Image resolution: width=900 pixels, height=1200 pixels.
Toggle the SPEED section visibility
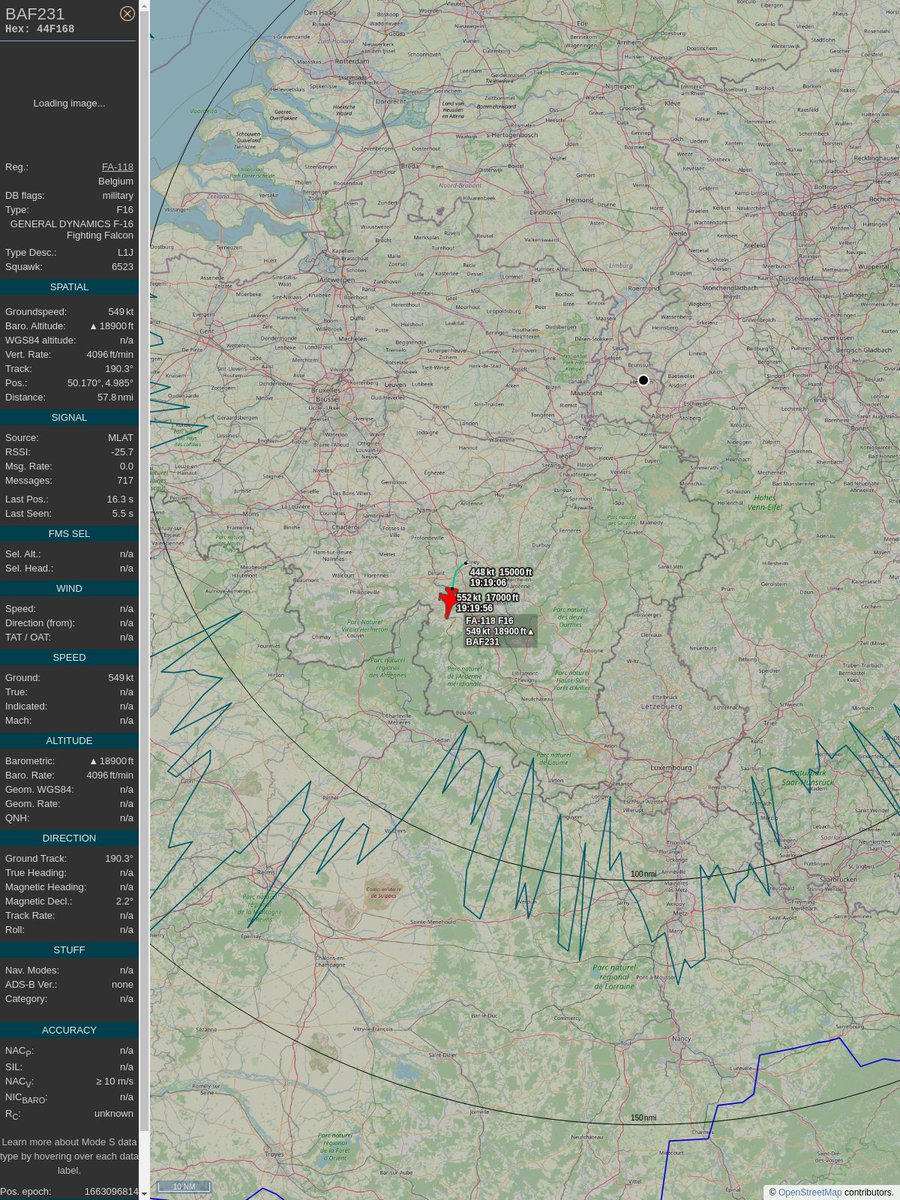tap(69, 657)
